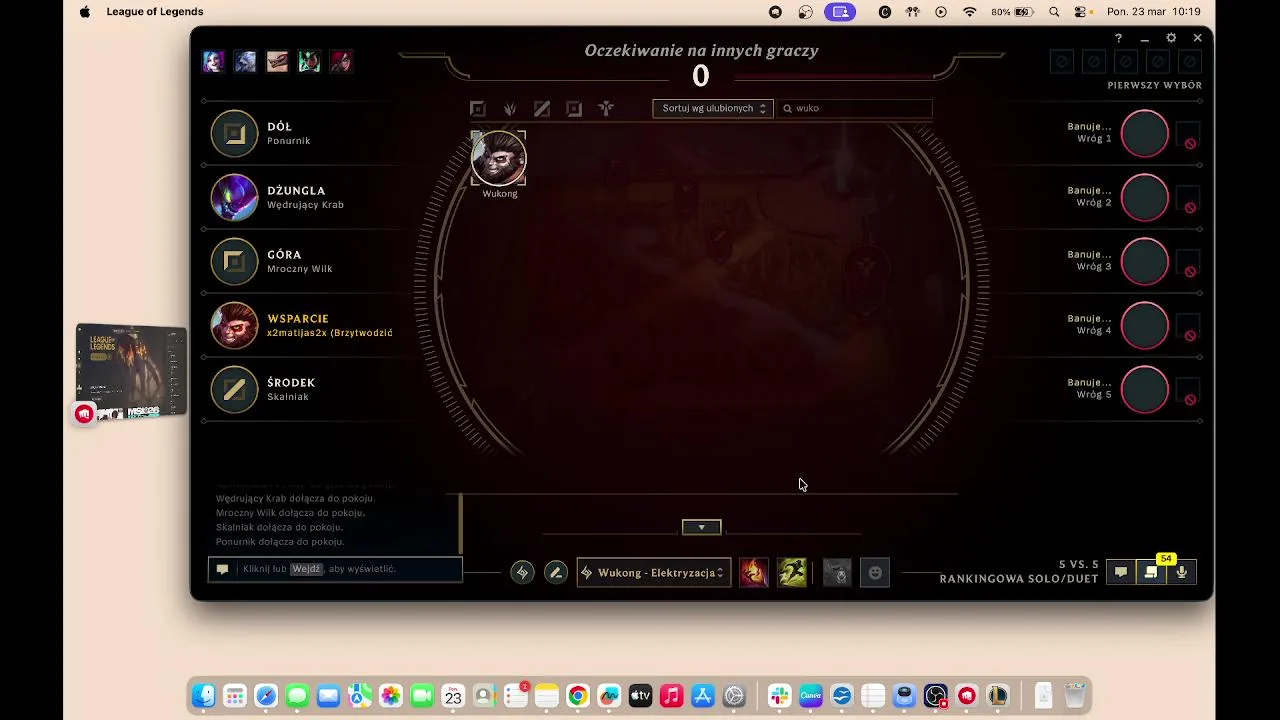Click the last red-haired champion icon in header
This screenshot has height=720, width=1280.
341,61
